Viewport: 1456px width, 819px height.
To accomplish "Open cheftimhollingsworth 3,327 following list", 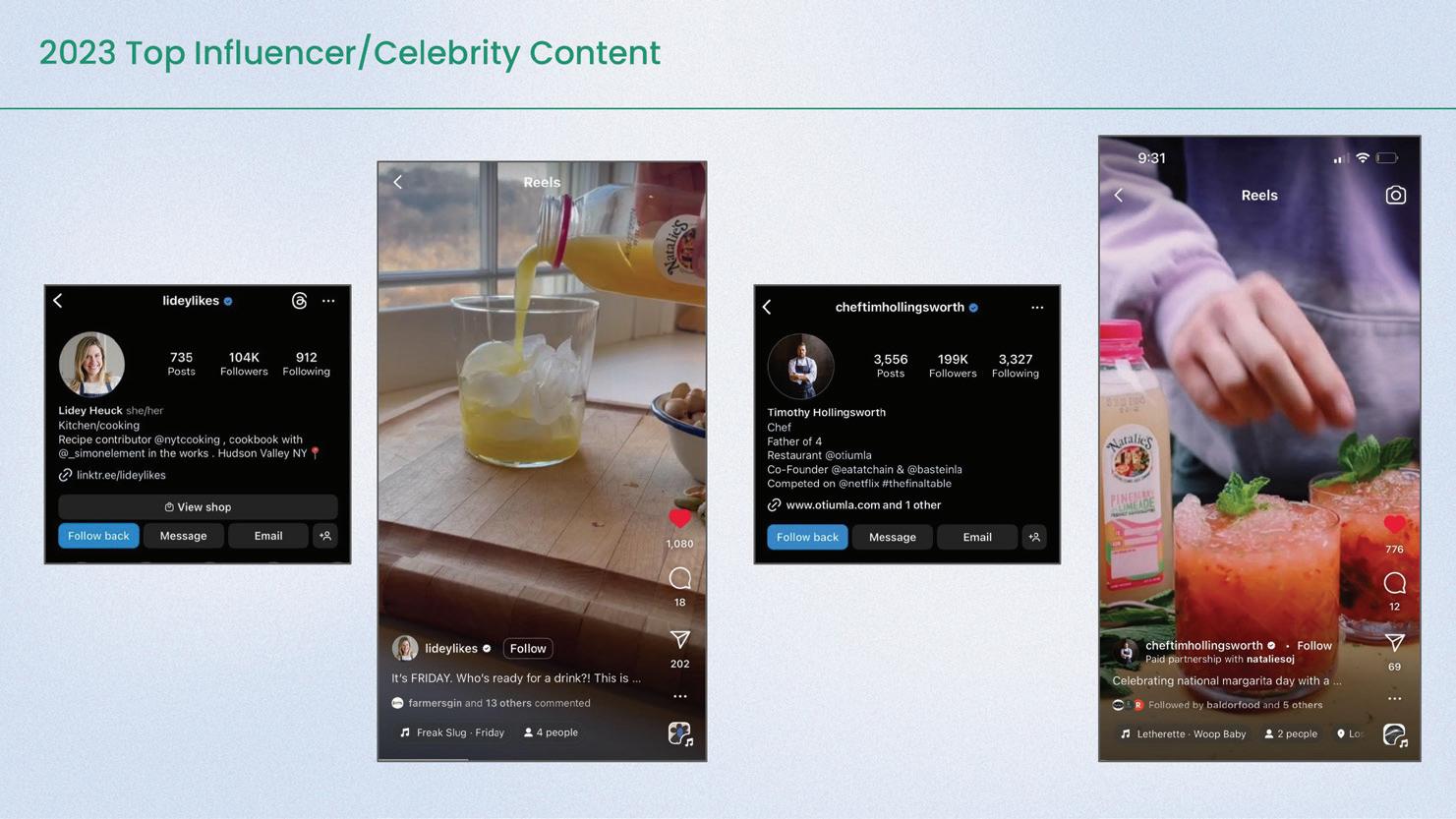I will [1016, 365].
